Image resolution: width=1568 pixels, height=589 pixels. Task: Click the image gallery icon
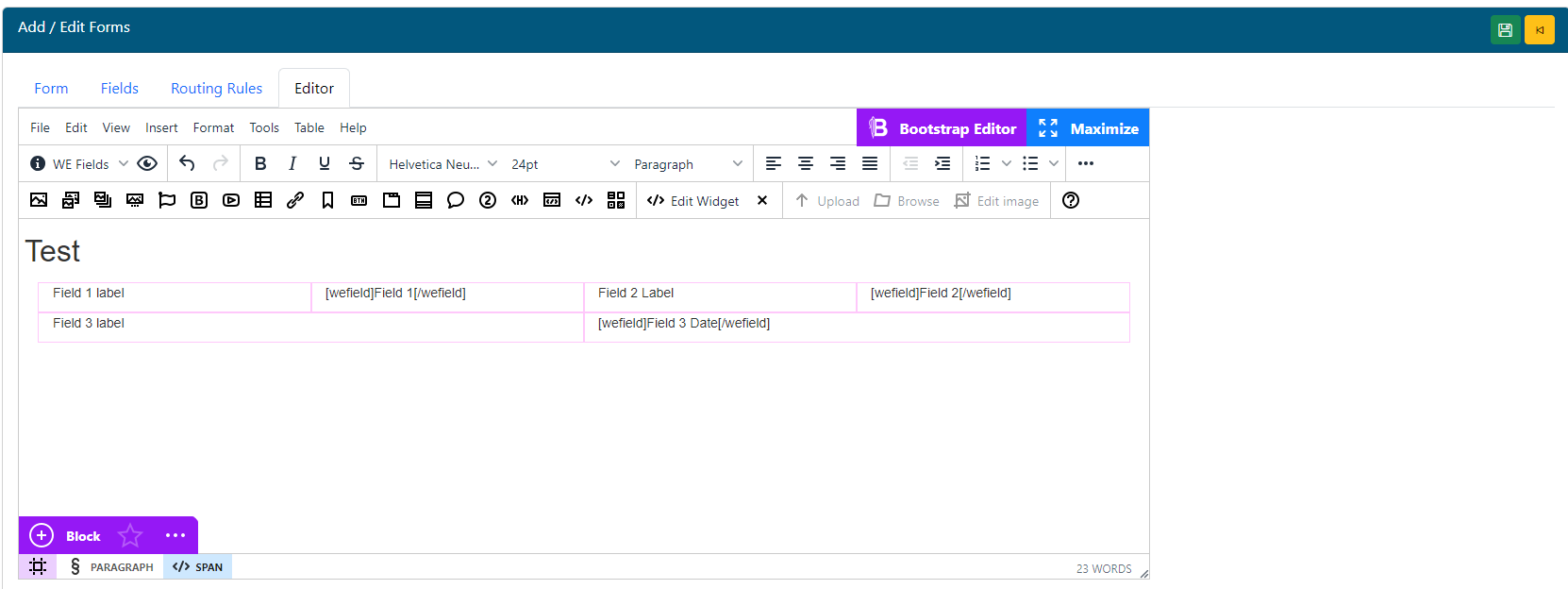tap(71, 200)
